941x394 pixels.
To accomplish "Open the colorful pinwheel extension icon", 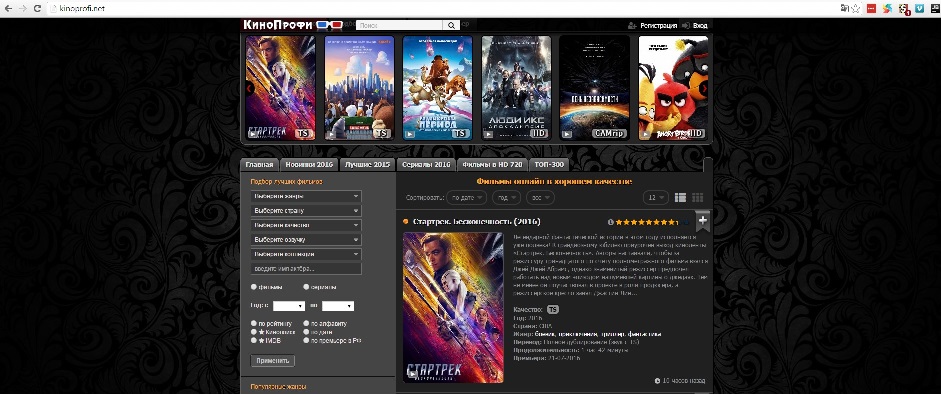I will 888,8.
